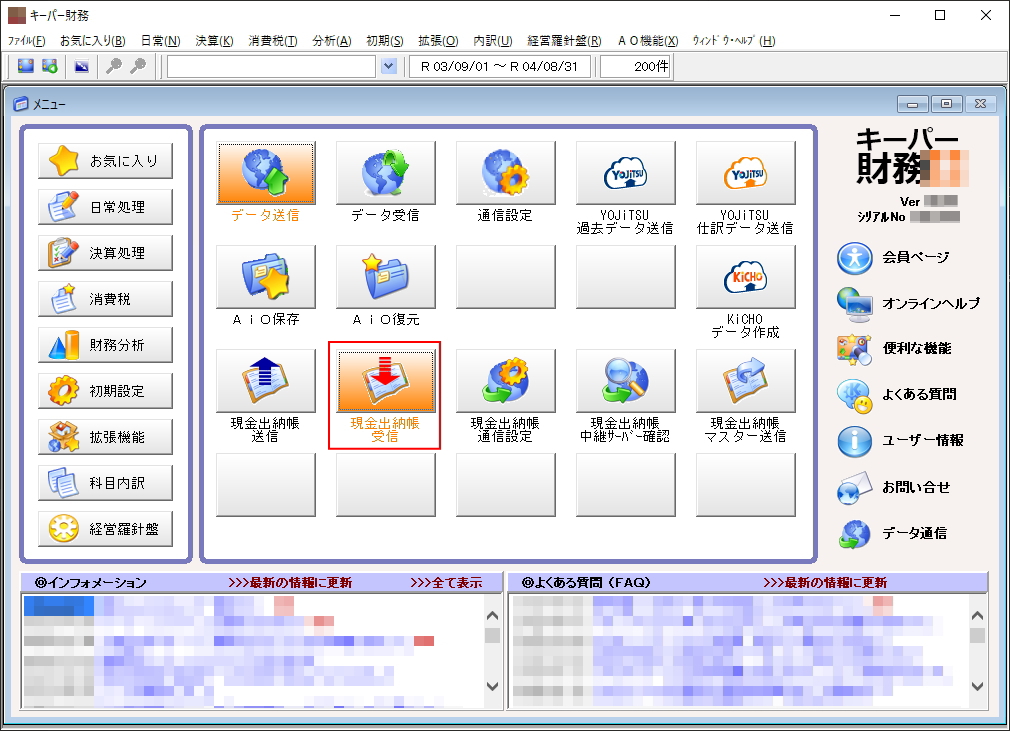Click the dark screen toolbar icon
This screenshot has width=1010, height=731.
(81, 66)
